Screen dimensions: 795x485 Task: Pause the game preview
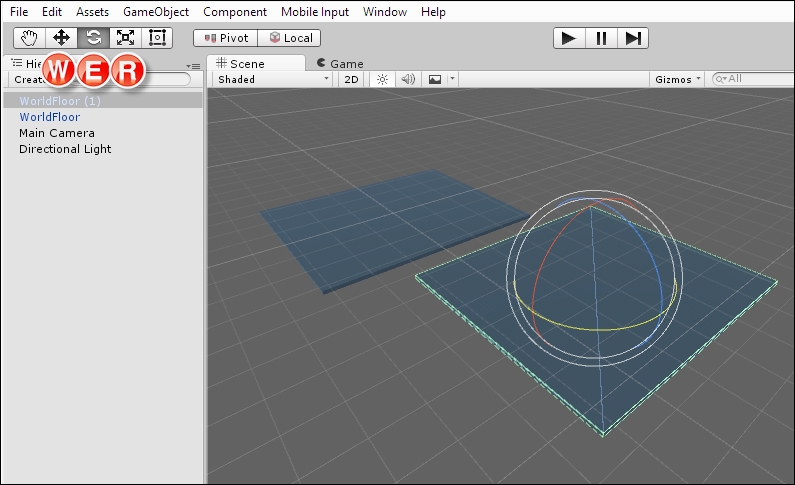(x=601, y=38)
